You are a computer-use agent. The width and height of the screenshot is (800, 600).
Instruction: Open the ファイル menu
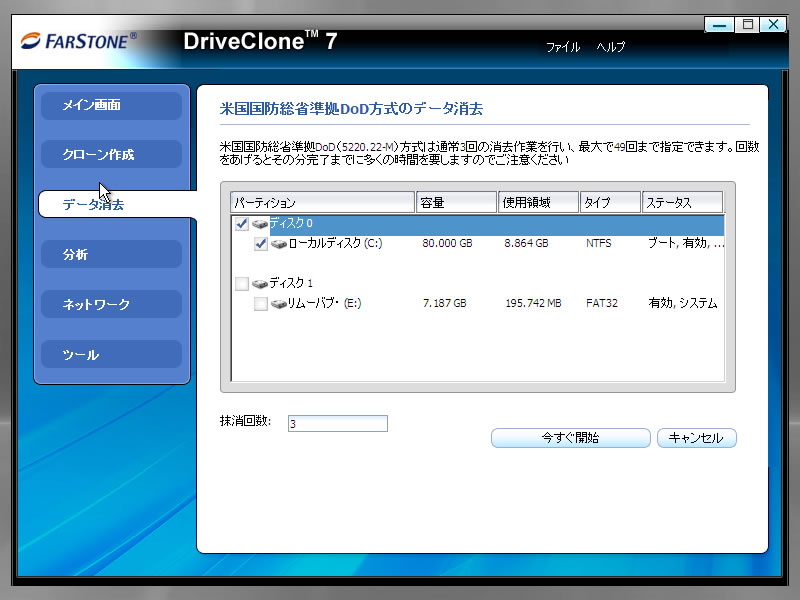[563, 47]
